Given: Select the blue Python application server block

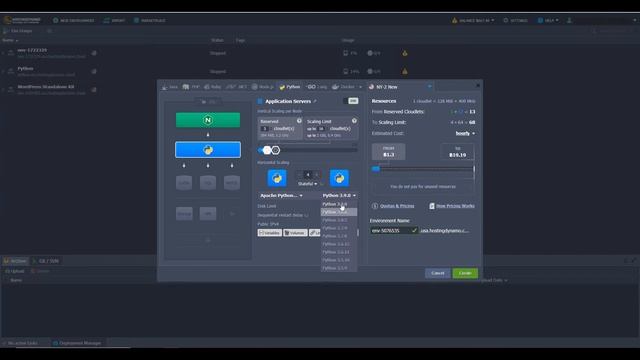Looking at the screenshot, I should click(x=208, y=150).
